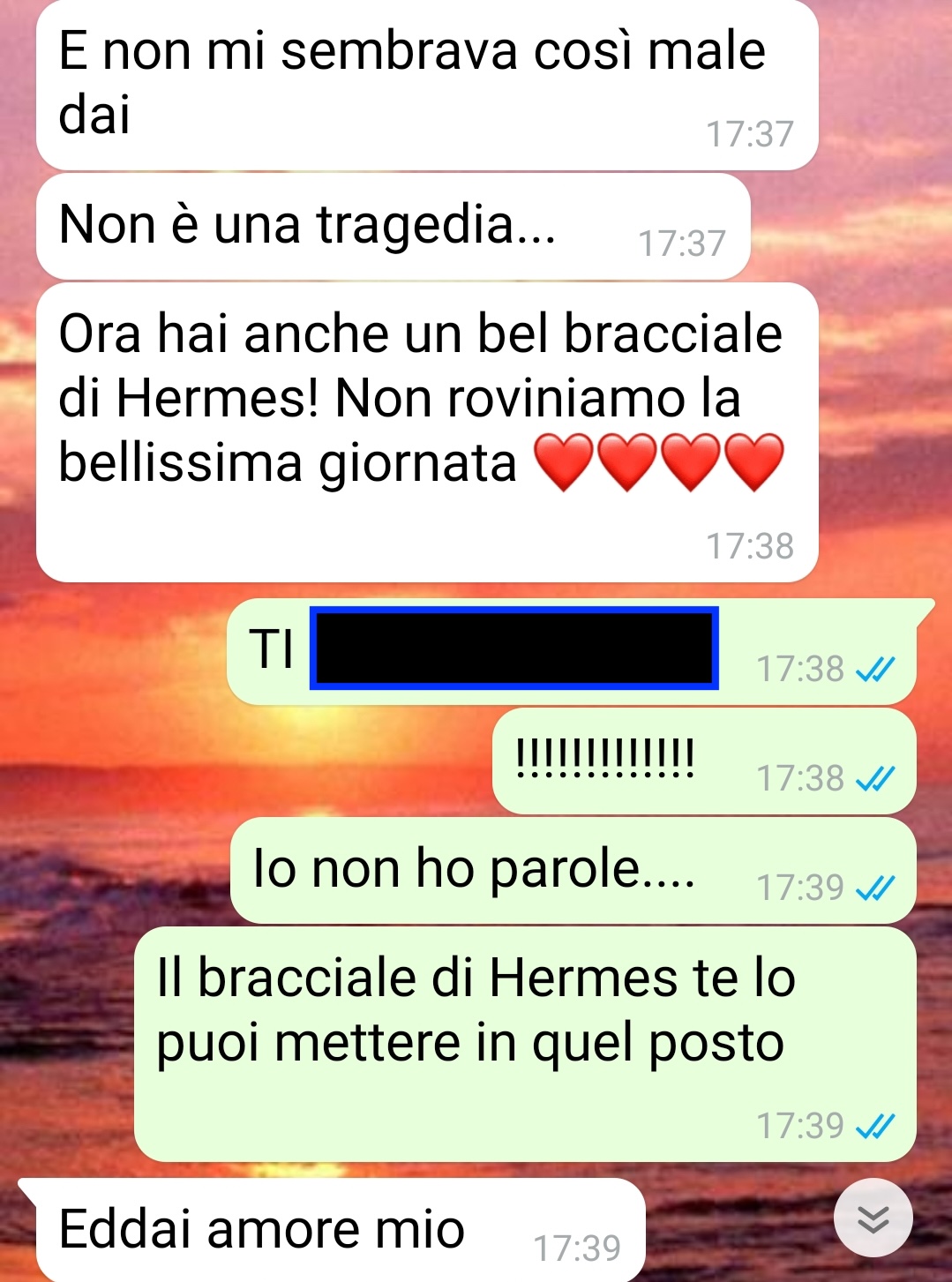Tap the 17:37 timestamp beside 'Non è una tragedia...'

click(x=682, y=244)
